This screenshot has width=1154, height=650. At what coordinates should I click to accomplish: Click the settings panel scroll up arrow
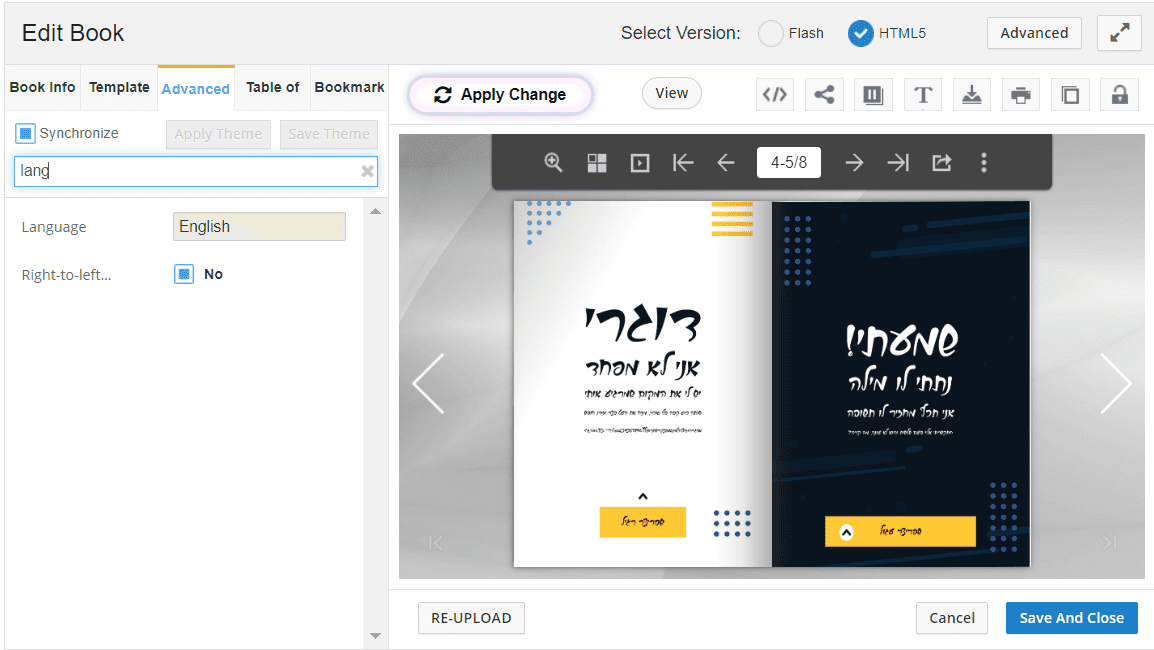[x=375, y=211]
